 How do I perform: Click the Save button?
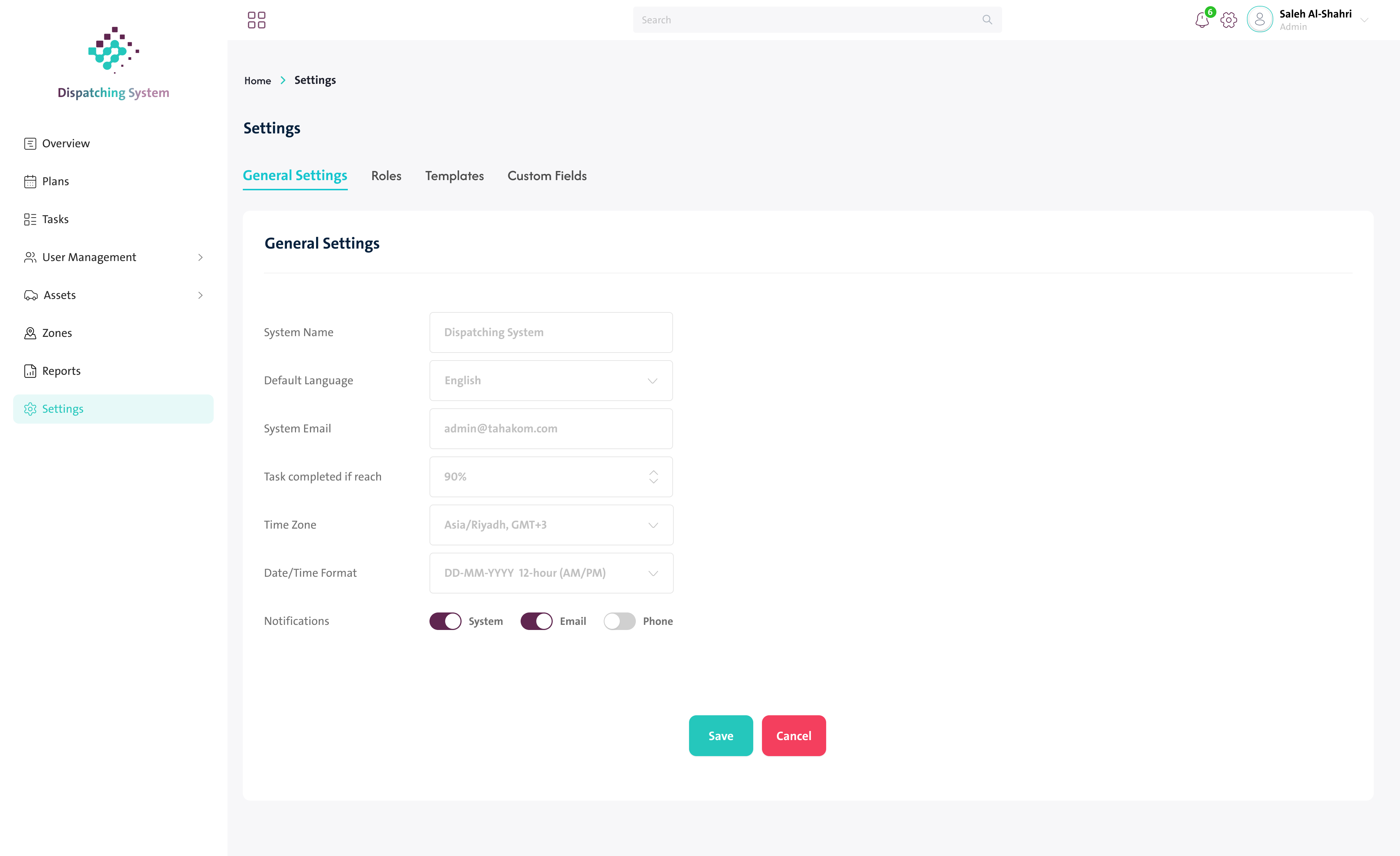[x=720, y=736]
